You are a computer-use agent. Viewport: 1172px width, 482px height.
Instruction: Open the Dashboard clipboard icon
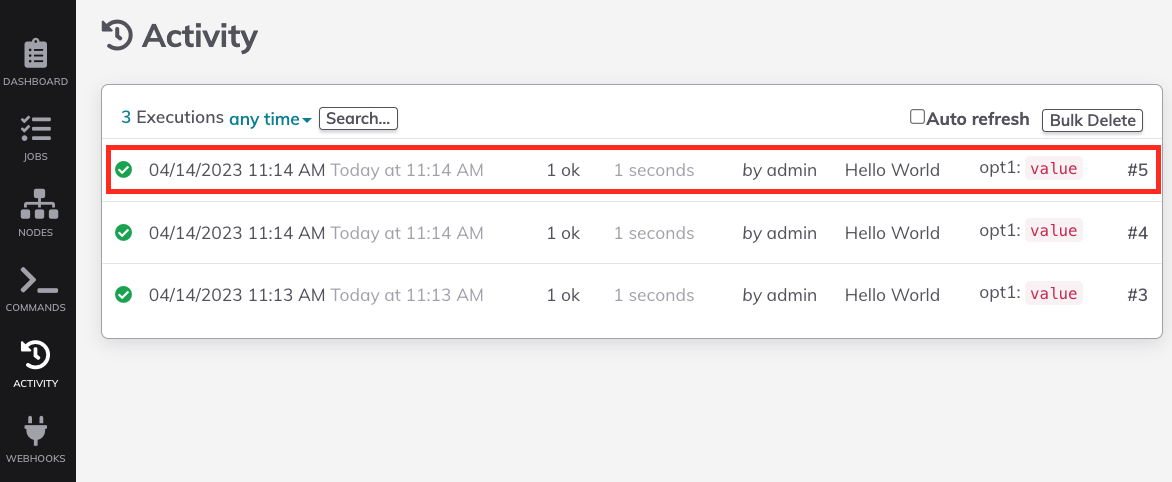pos(35,54)
